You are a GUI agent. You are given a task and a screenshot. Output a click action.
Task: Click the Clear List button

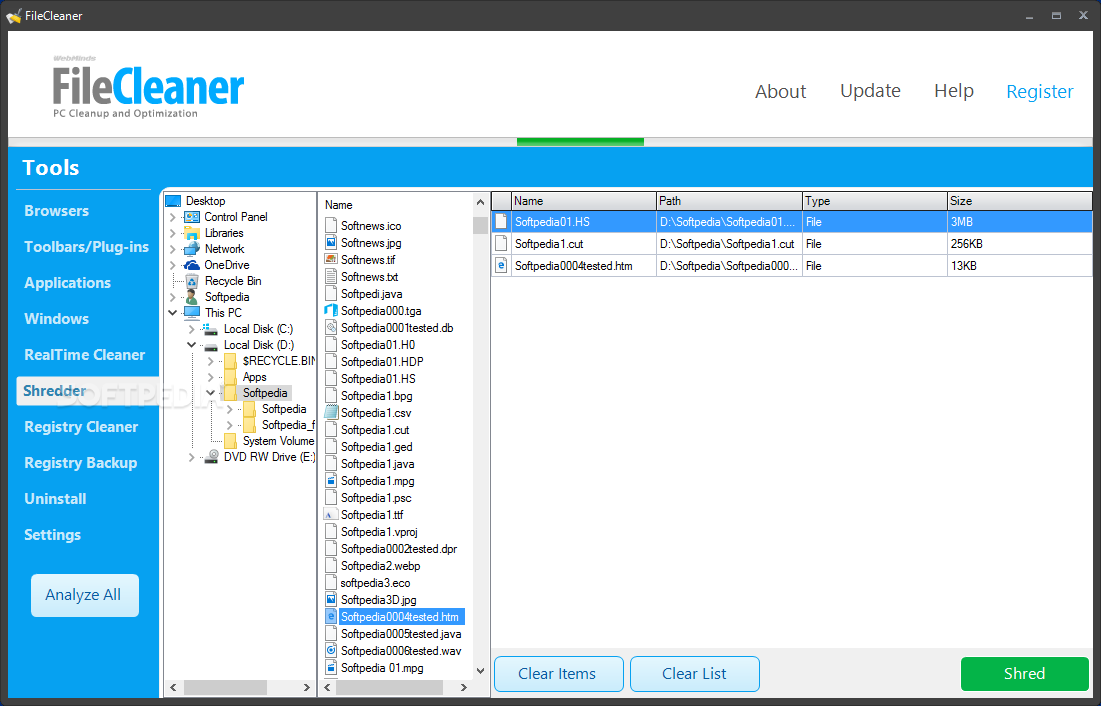point(694,674)
